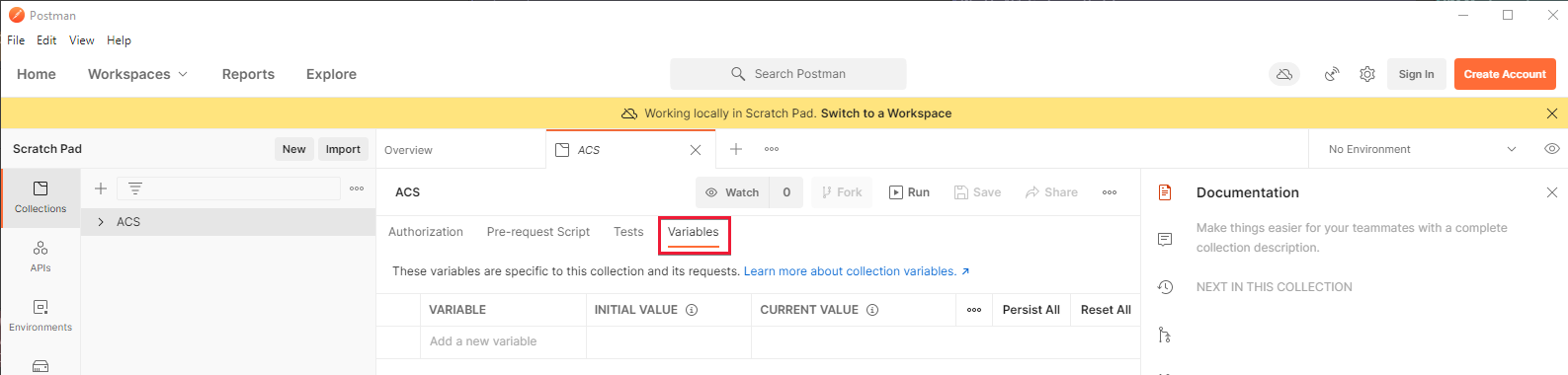Open the Collections sidebar section

coord(41,197)
